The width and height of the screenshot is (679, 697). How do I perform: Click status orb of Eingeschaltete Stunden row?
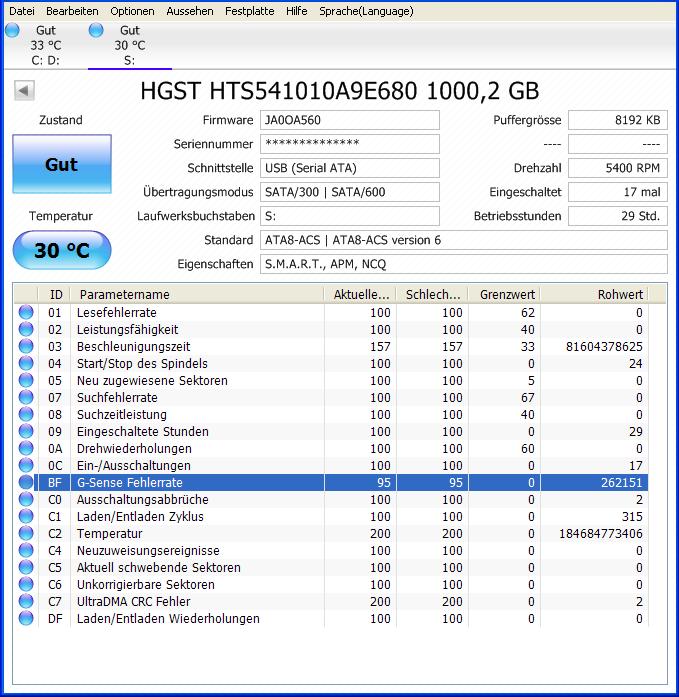point(26,431)
